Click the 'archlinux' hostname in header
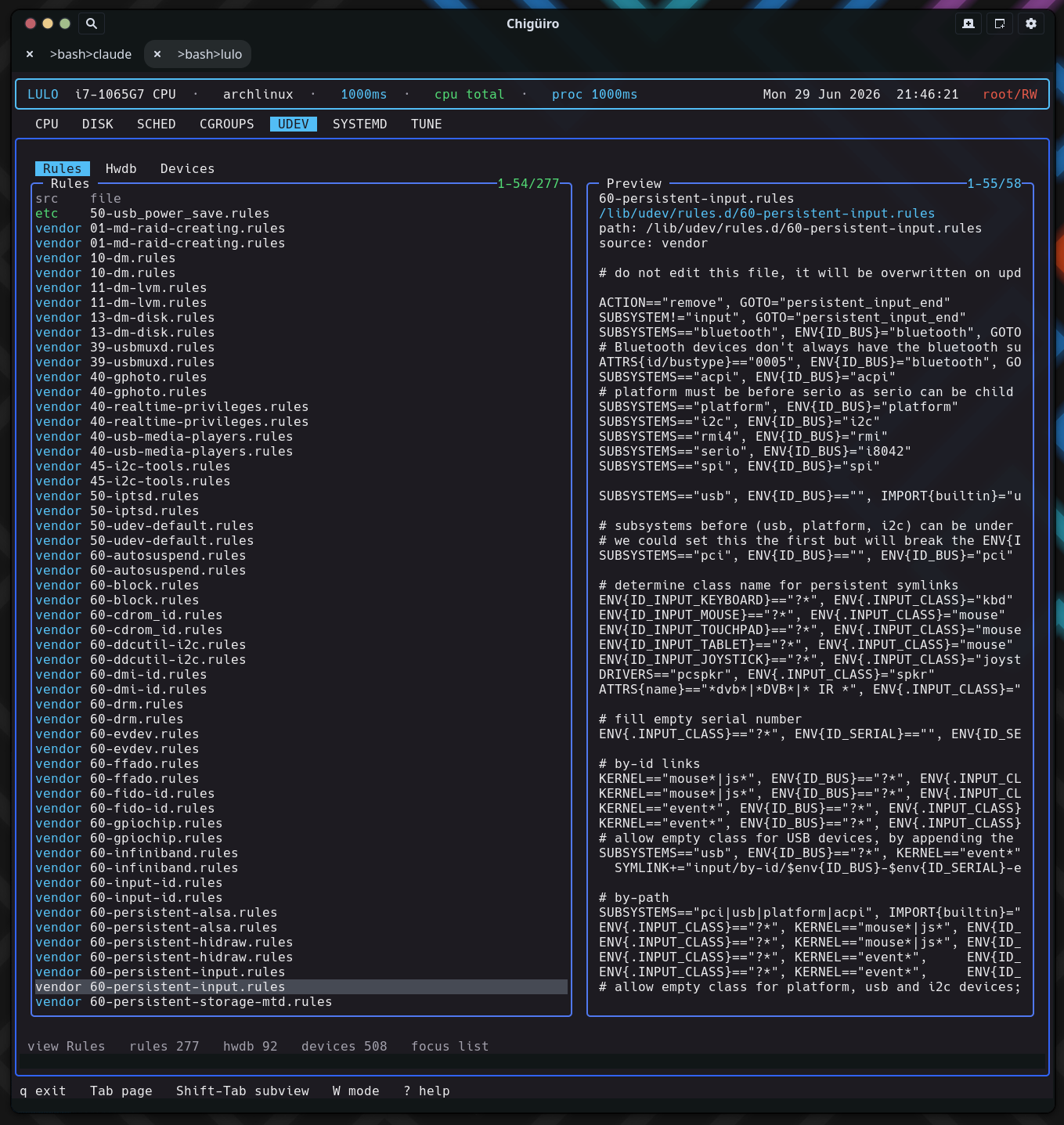 coord(258,94)
